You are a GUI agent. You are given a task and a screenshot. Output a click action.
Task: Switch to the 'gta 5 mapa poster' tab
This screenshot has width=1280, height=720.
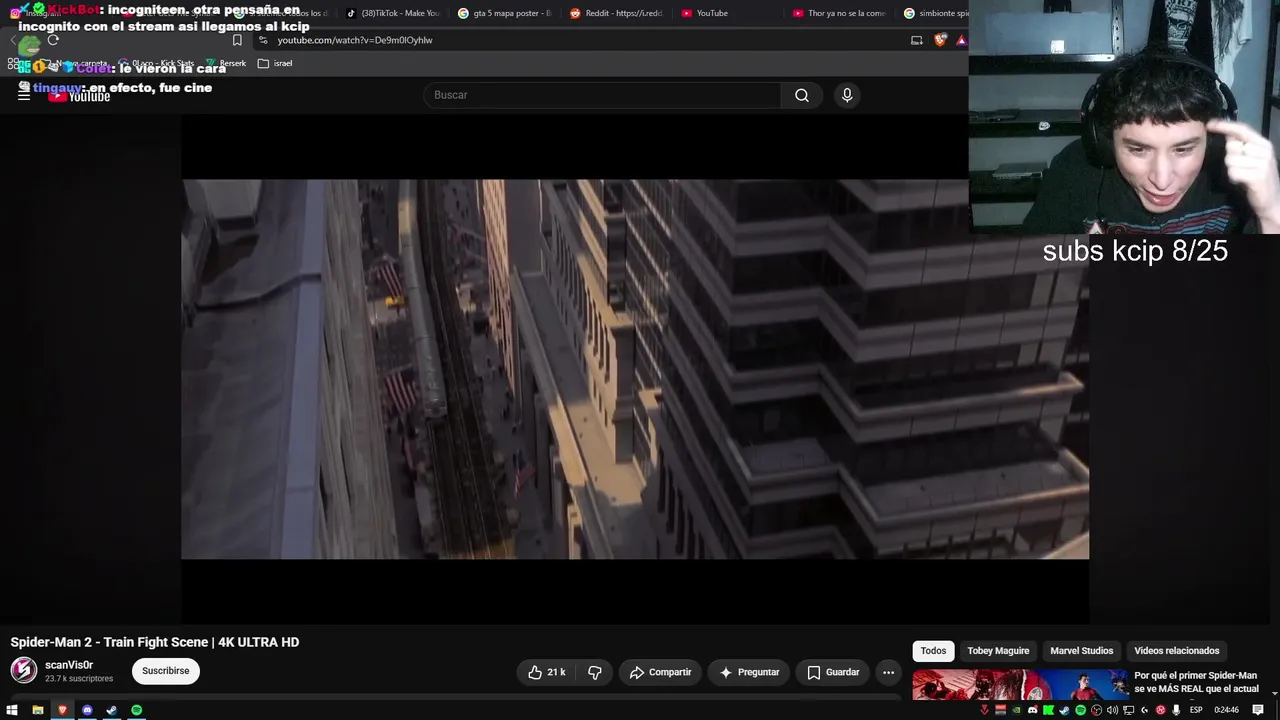tap(505, 13)
